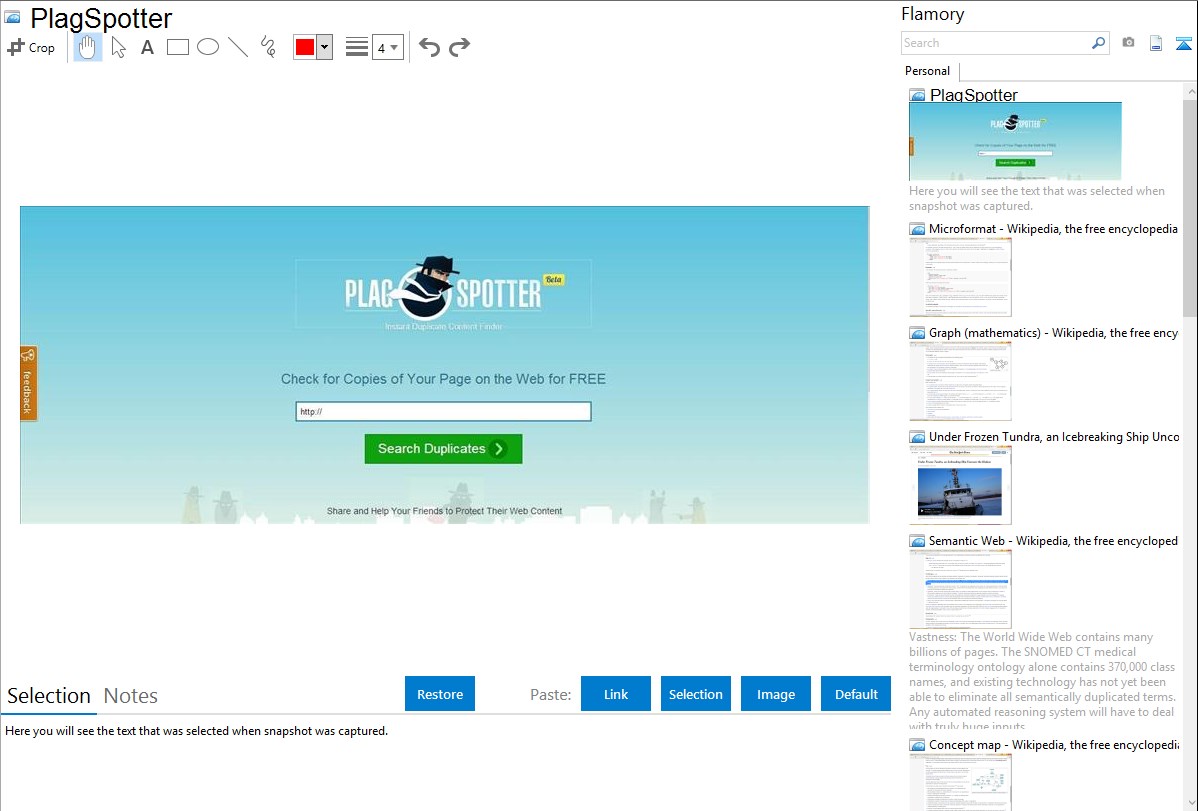The width and height of the screenshot is (1198, 811).
Task: Click the Semantic Web - Wikipedia title
Action: [1053, 540]
